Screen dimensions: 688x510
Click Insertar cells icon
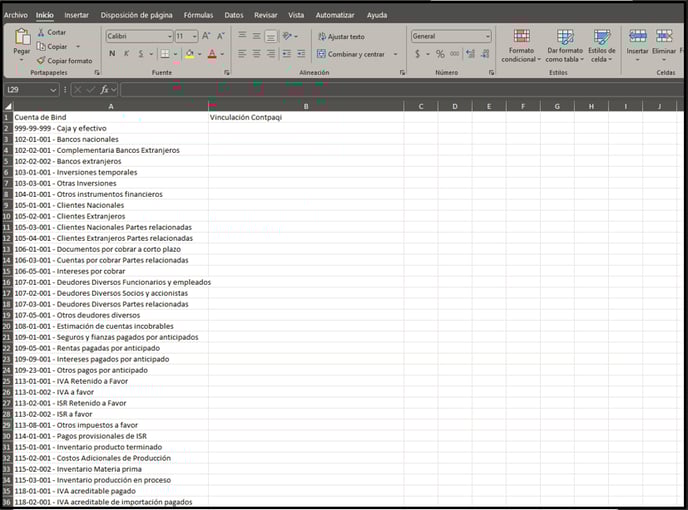coord(638,36)
